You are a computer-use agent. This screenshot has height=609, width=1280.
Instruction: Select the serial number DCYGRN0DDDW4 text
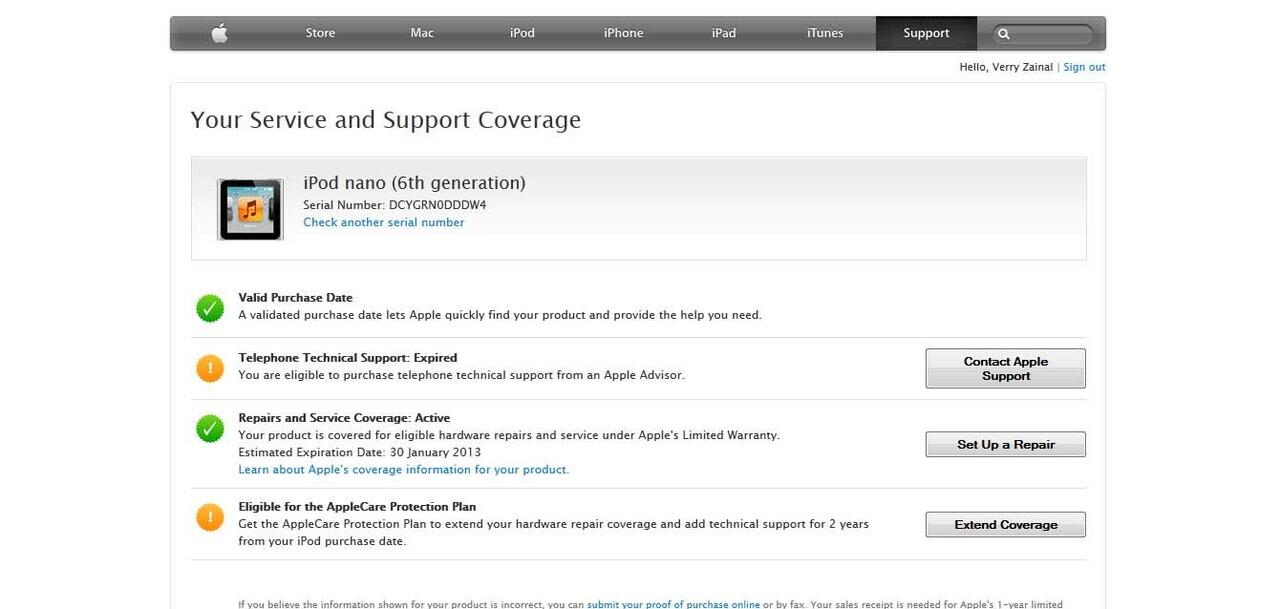coord(438,205)
